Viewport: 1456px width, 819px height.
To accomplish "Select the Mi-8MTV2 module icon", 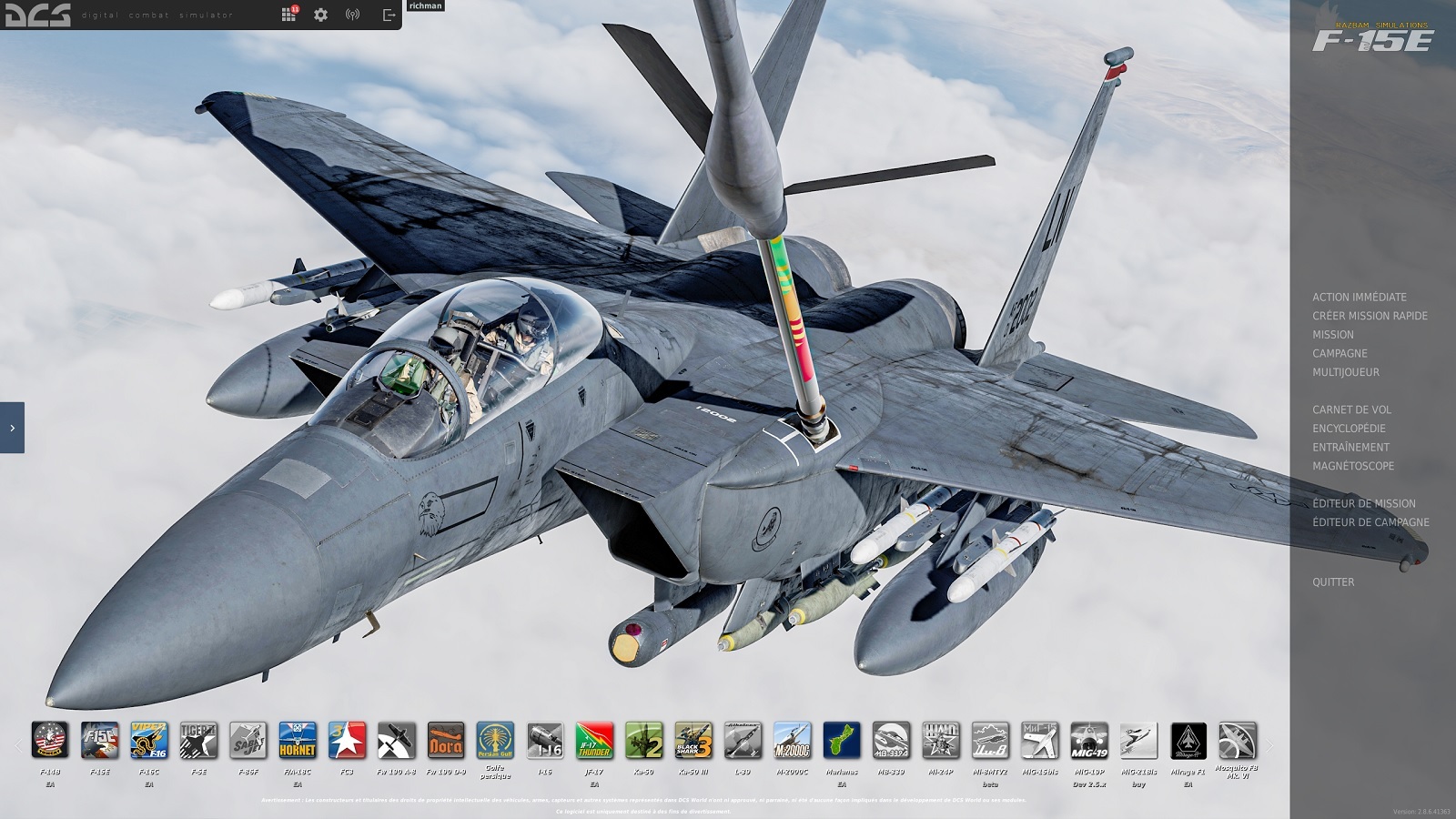I will (x=990, y=740).
